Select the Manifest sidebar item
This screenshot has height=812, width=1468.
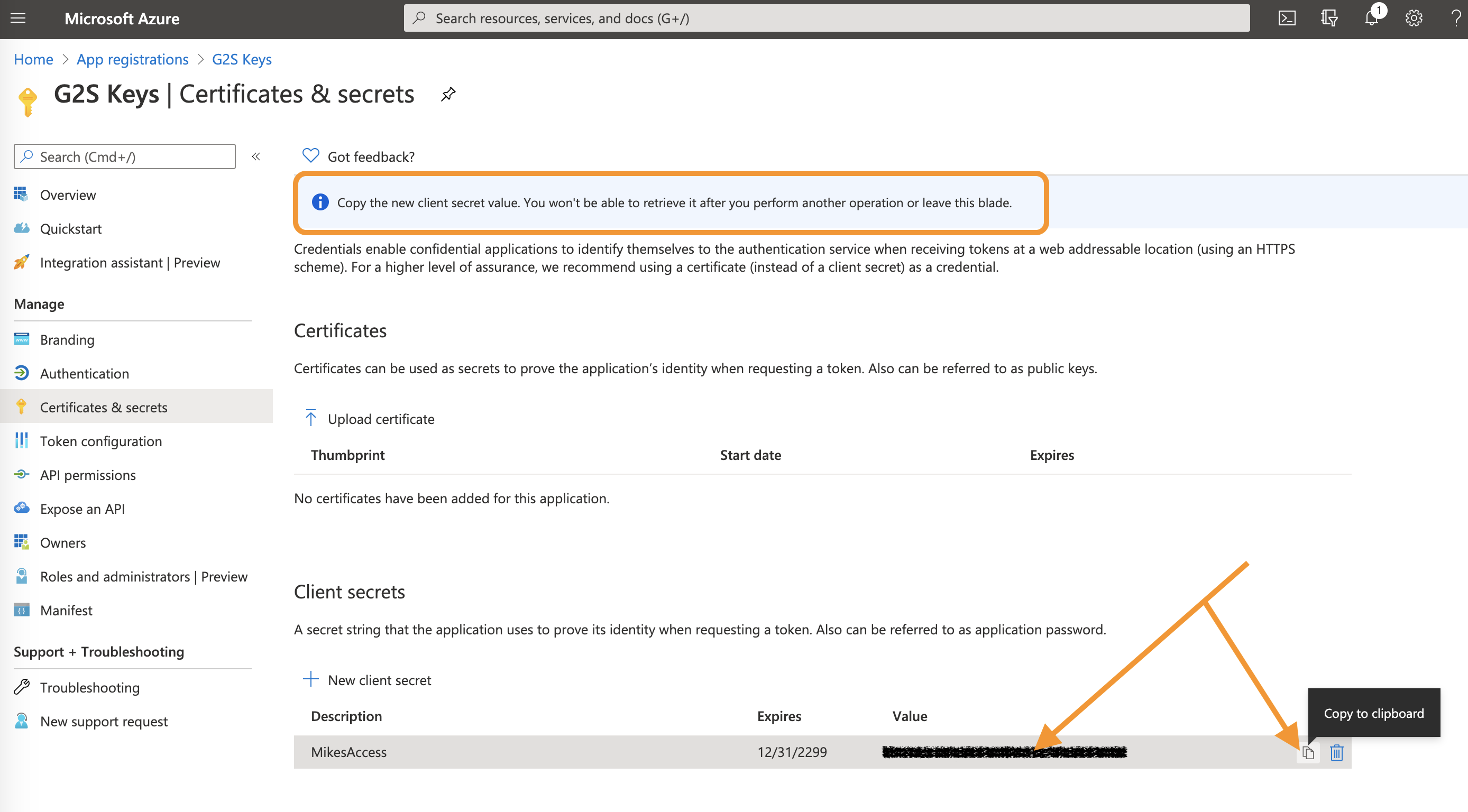click(65, 610)
